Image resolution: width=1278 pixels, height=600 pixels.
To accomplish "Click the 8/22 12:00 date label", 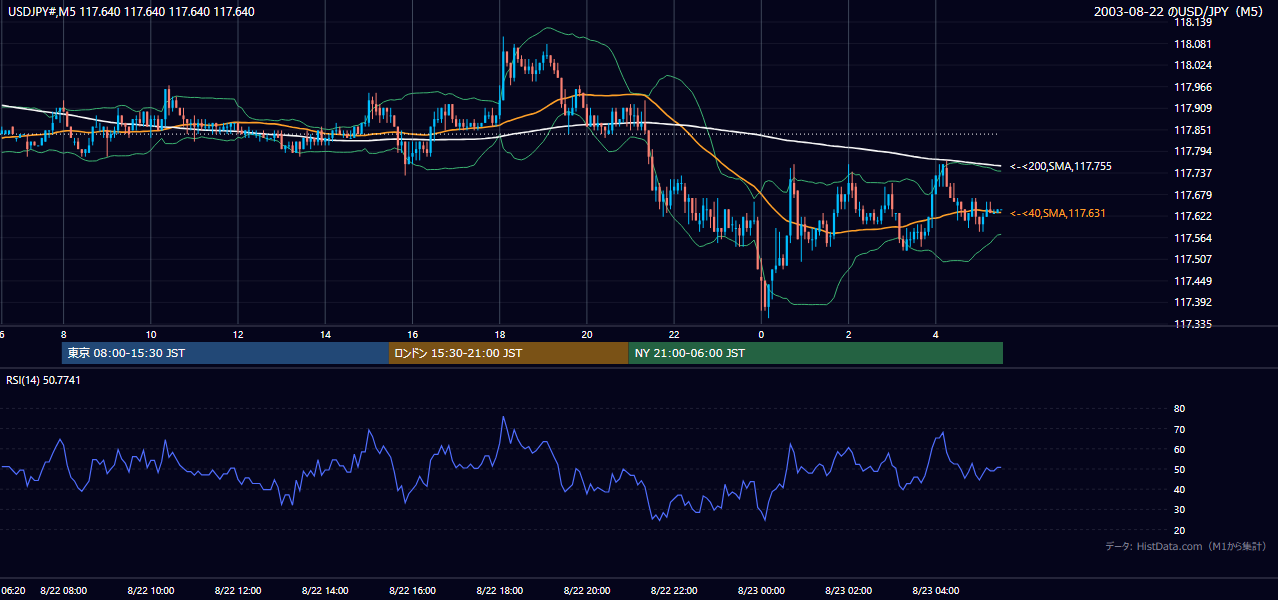I will pyautogui.click(x=238, y=591).
